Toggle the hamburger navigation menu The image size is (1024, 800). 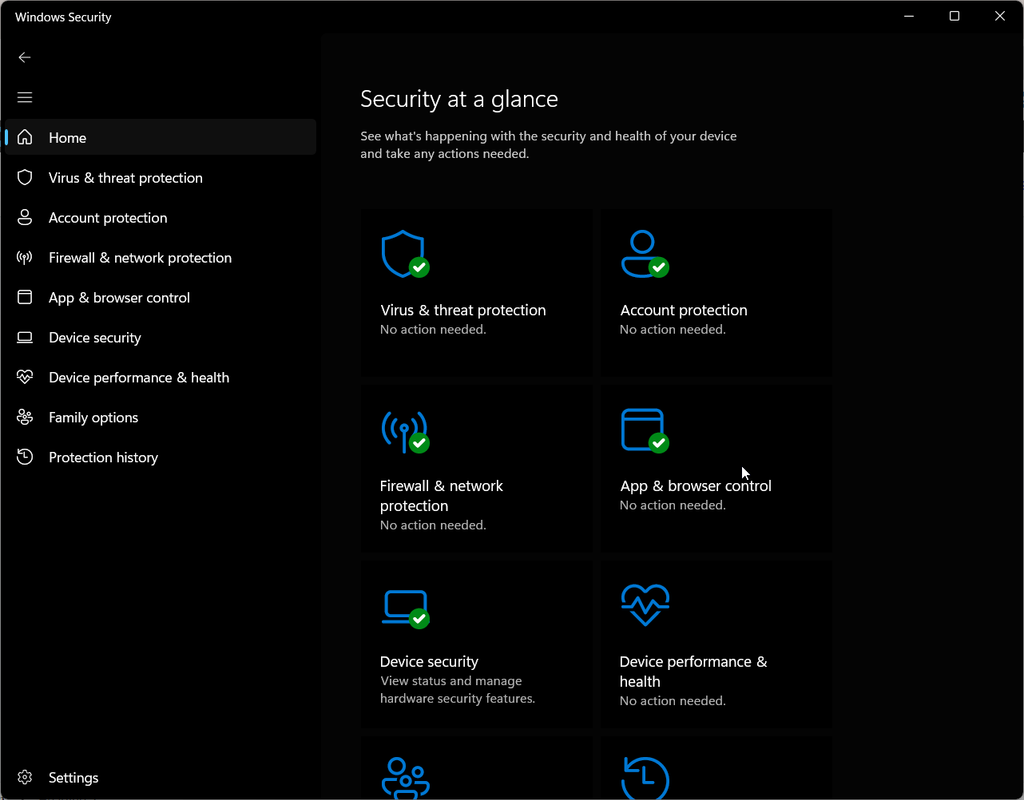coord(25,97)
